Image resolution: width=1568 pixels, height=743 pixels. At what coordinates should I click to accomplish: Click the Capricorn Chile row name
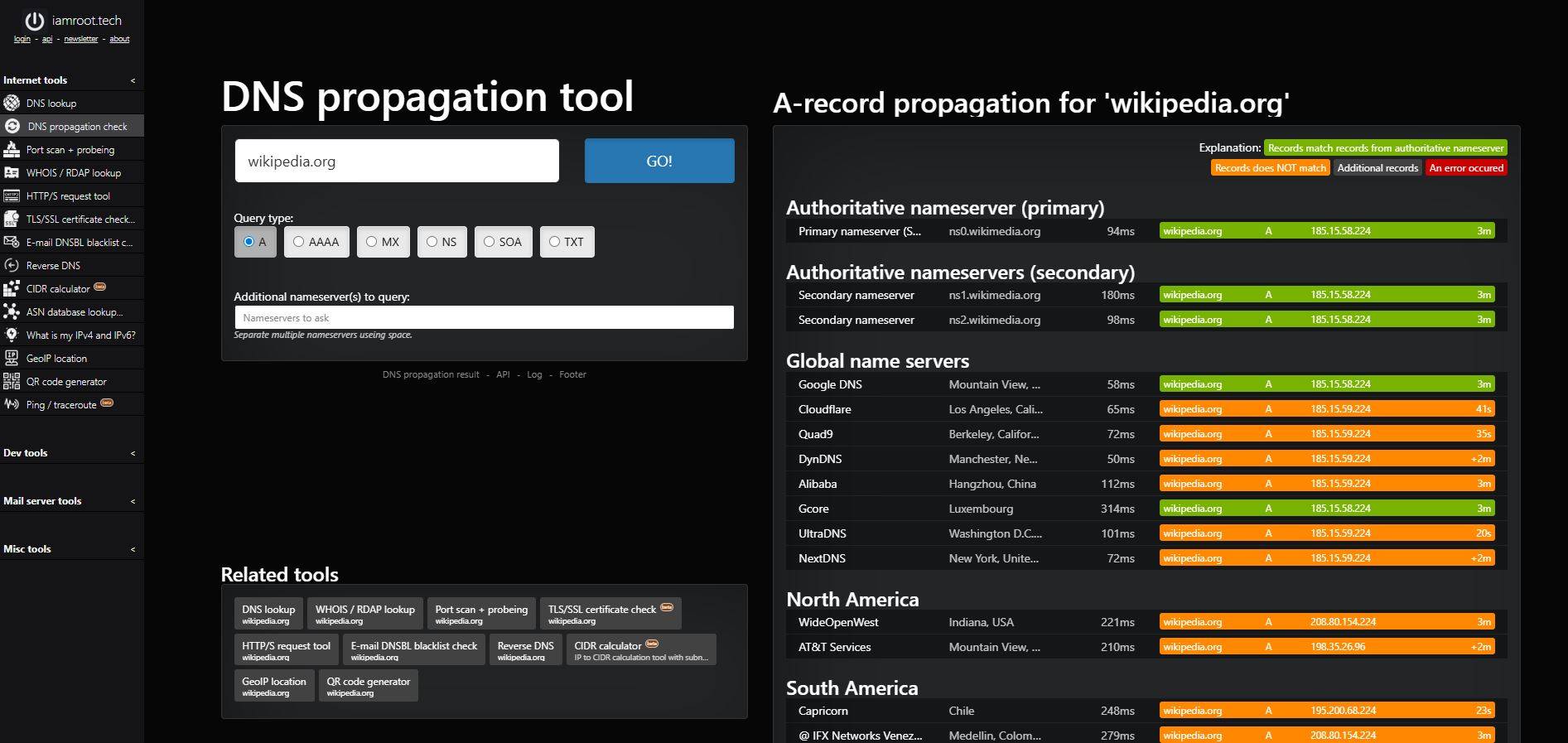click(x=823, y=711)
